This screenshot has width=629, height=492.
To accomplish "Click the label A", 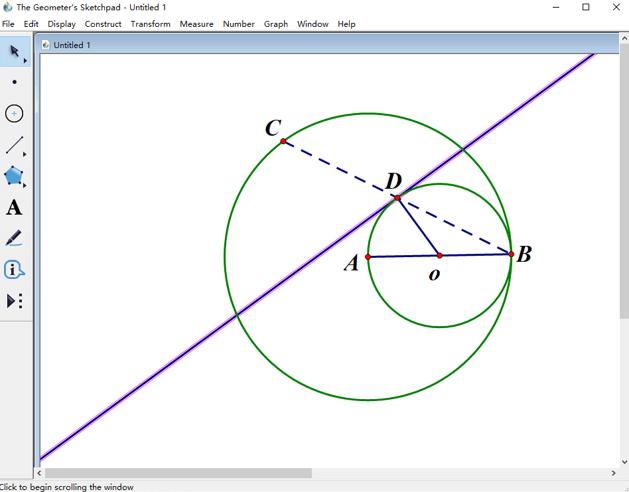I will coord(351,263).
